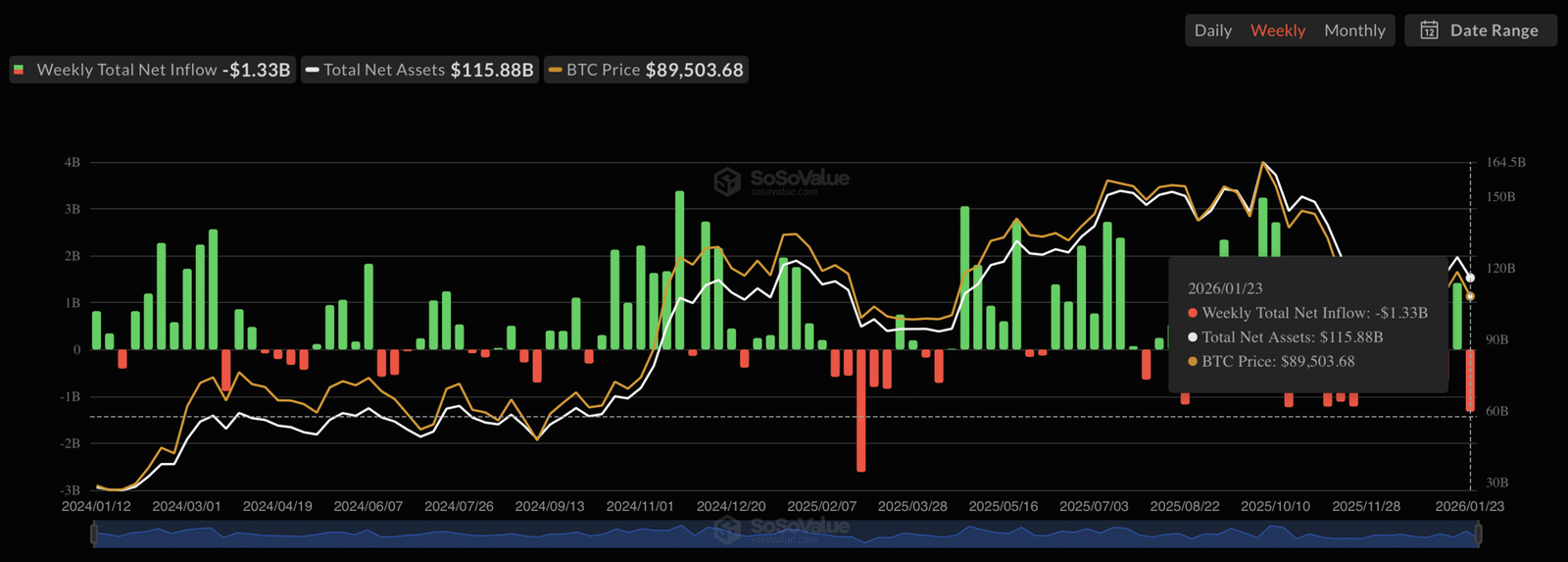This screenshot has width=1568, height=562.
Task: Click the green-red Net Inflow legend icon
Action: (19, 70)
